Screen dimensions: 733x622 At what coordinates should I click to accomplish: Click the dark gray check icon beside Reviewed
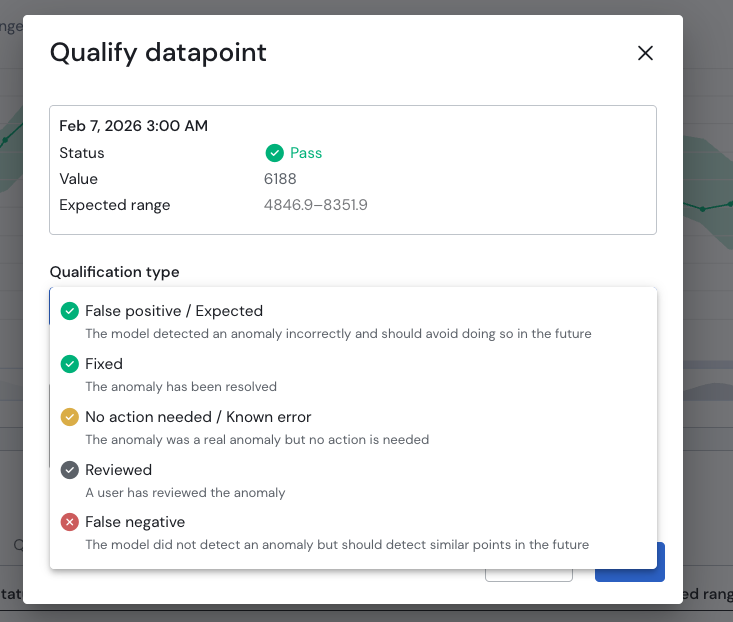click(70, 470)
